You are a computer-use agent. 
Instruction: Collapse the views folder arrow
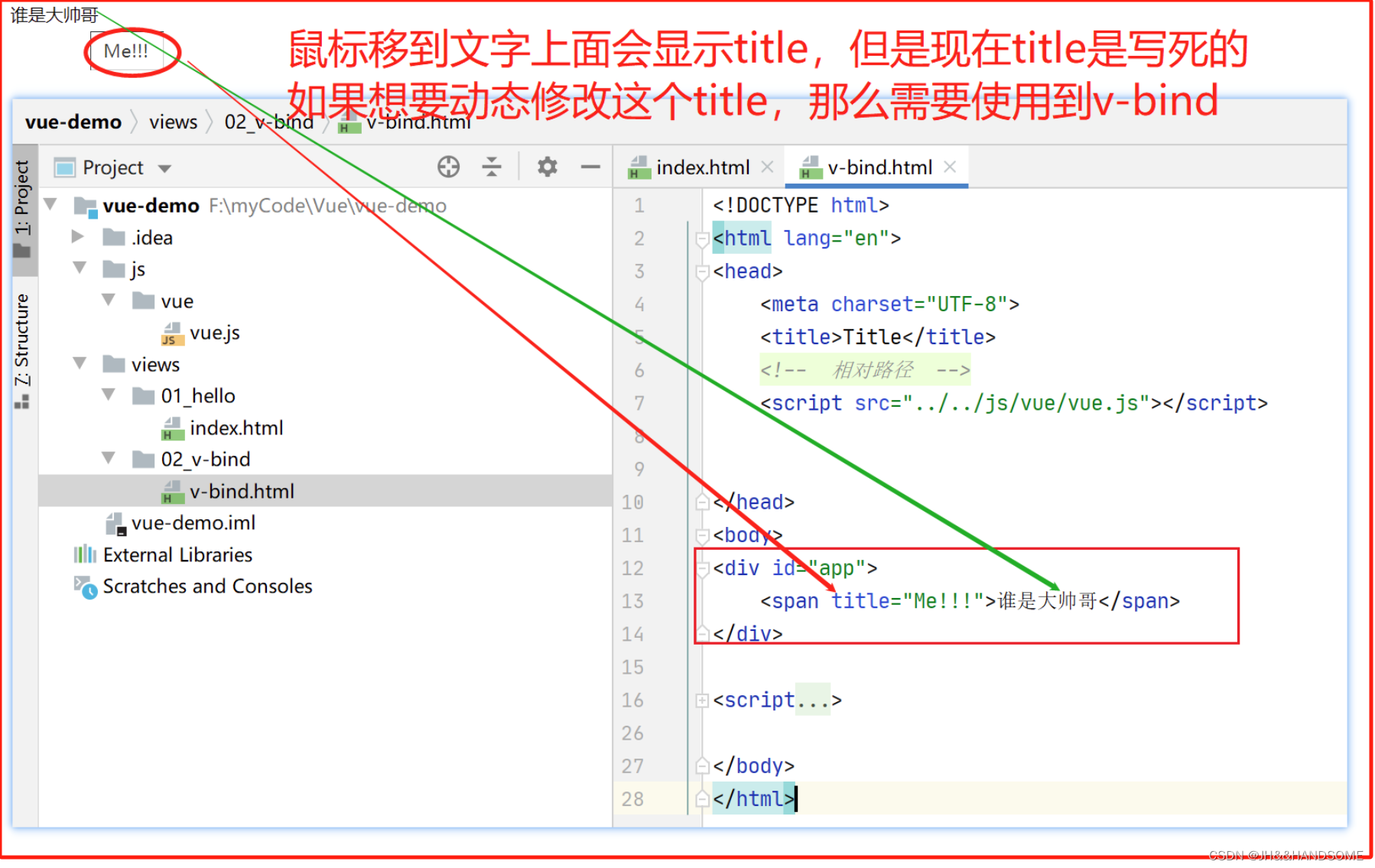tap(80, 363)
